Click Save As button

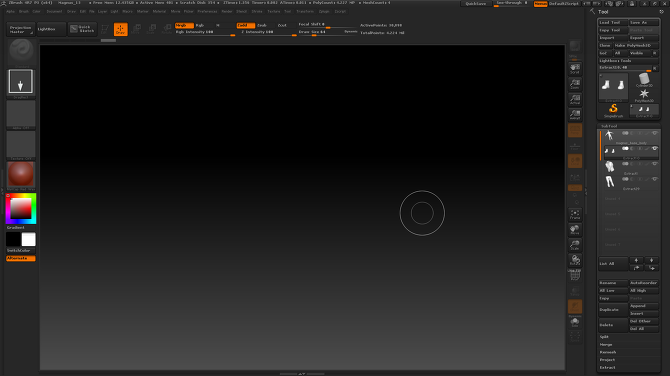(644, 22)
